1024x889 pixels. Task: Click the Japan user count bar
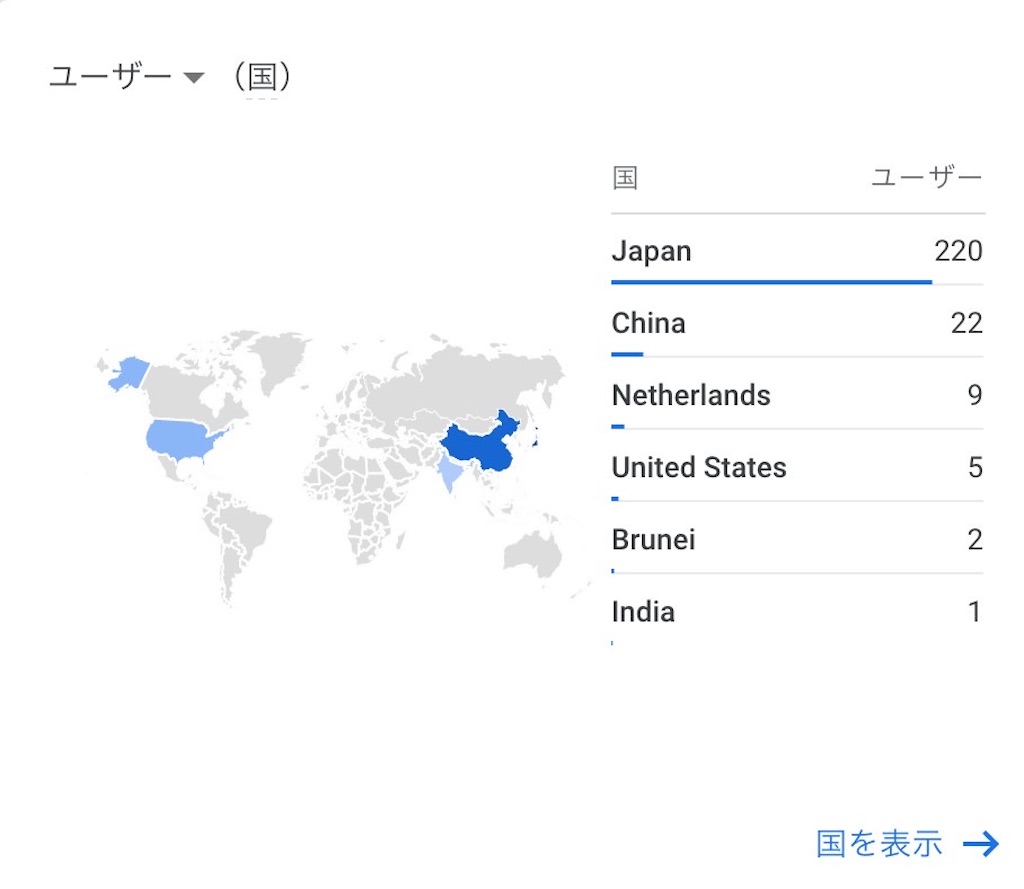(x=771, y=282)
